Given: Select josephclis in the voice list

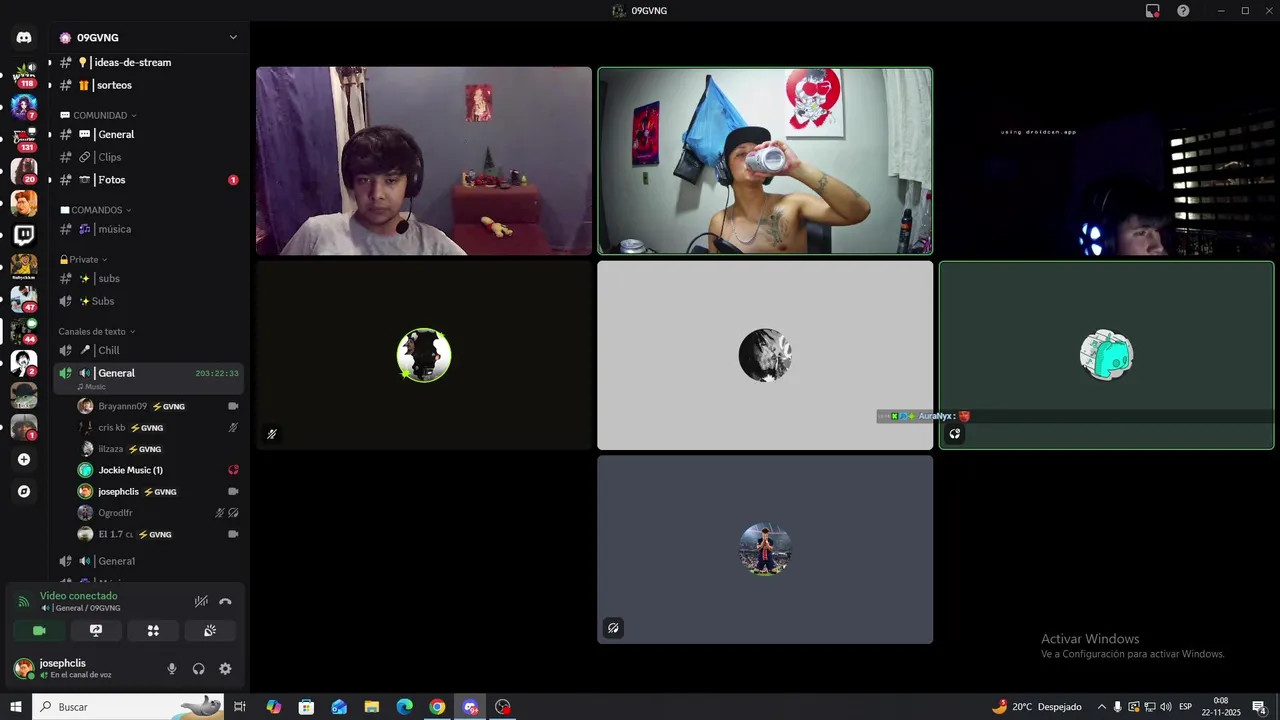Looking at the screenshot, I should (158, 491).
